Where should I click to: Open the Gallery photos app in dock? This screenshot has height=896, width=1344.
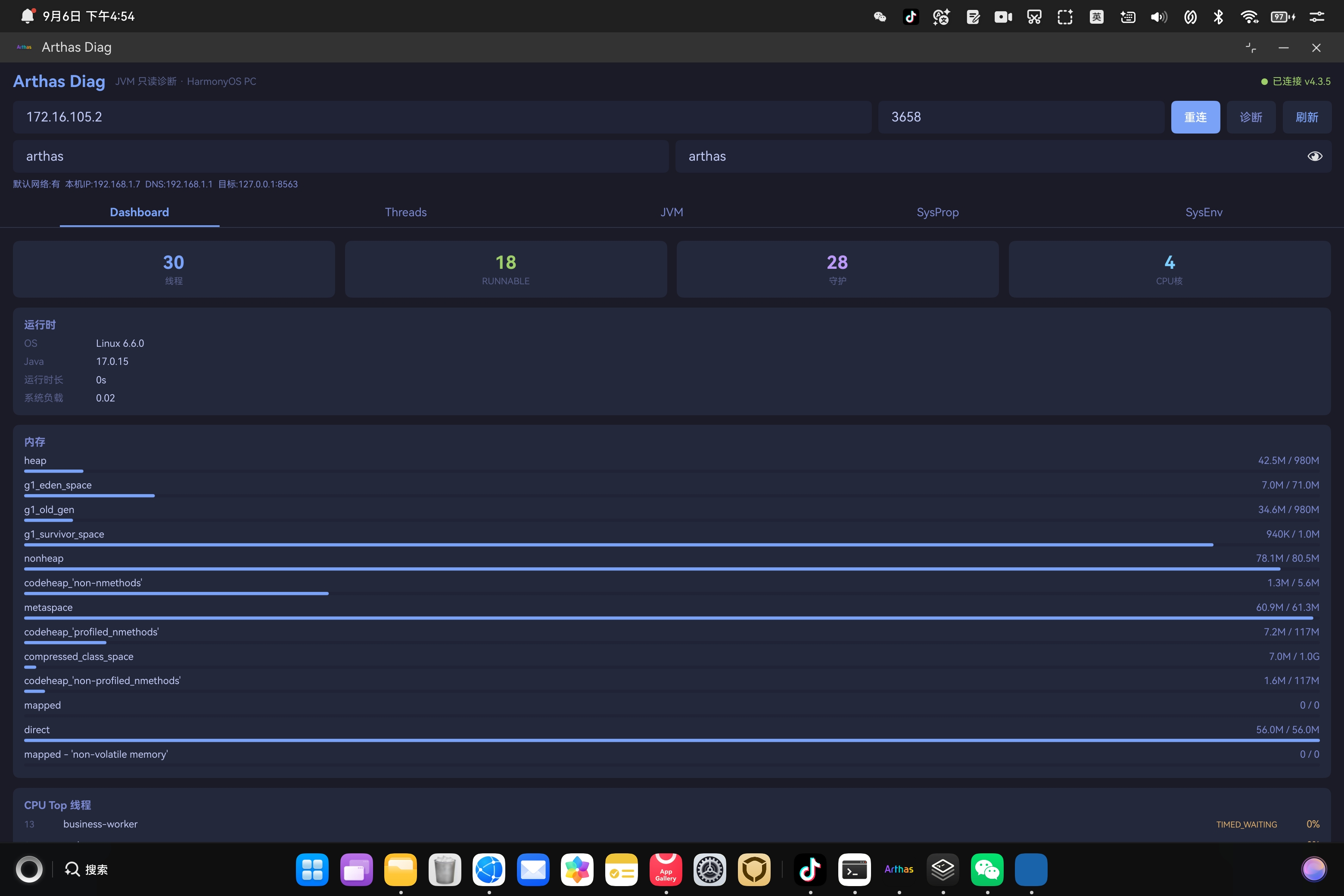pyautogui.click(x=577, y=869)
